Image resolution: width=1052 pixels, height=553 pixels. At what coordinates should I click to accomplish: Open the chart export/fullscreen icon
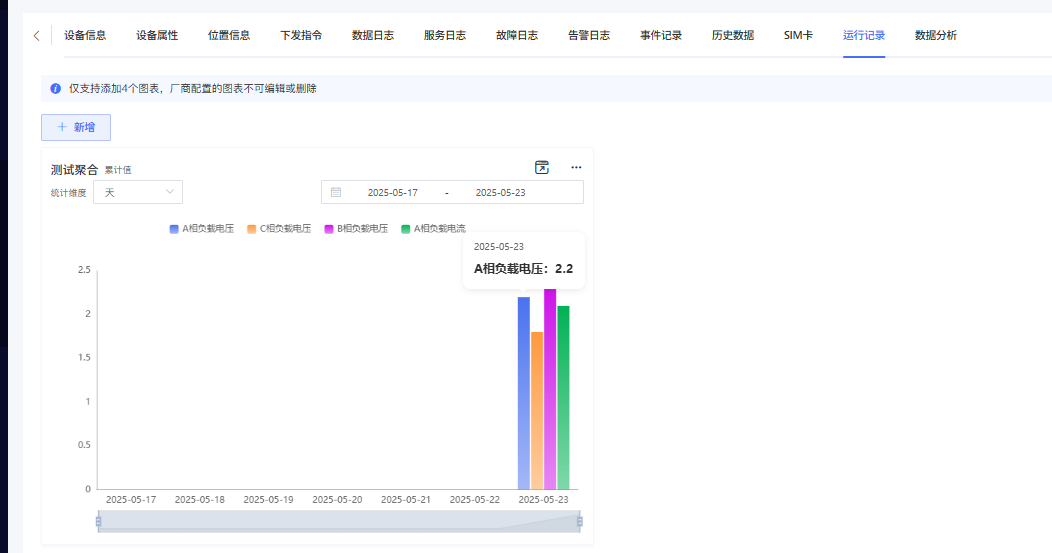(542, 167)
